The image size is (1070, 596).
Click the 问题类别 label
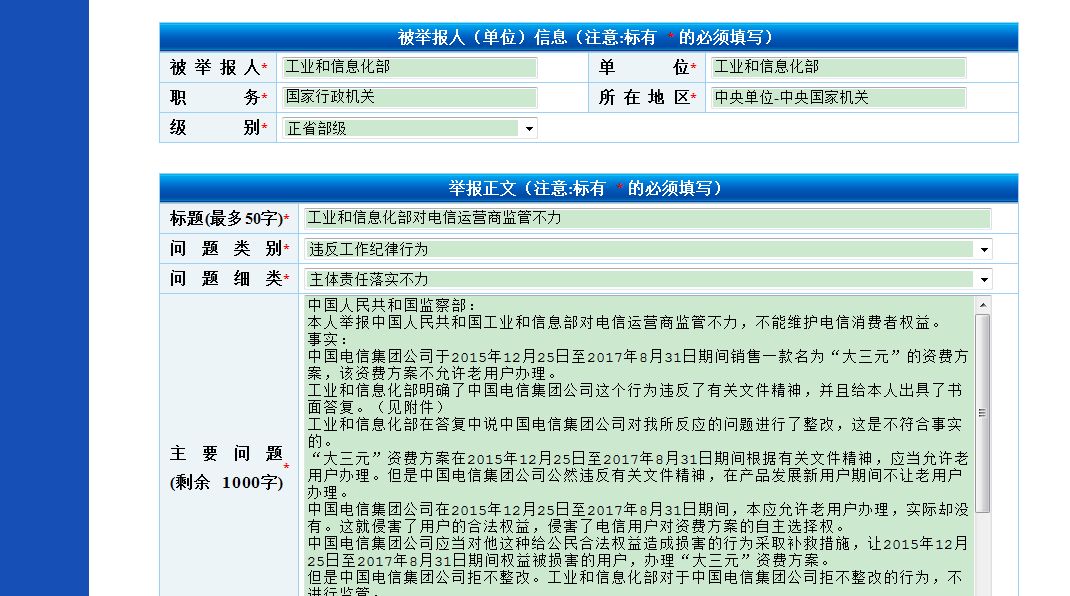(226, 249)
